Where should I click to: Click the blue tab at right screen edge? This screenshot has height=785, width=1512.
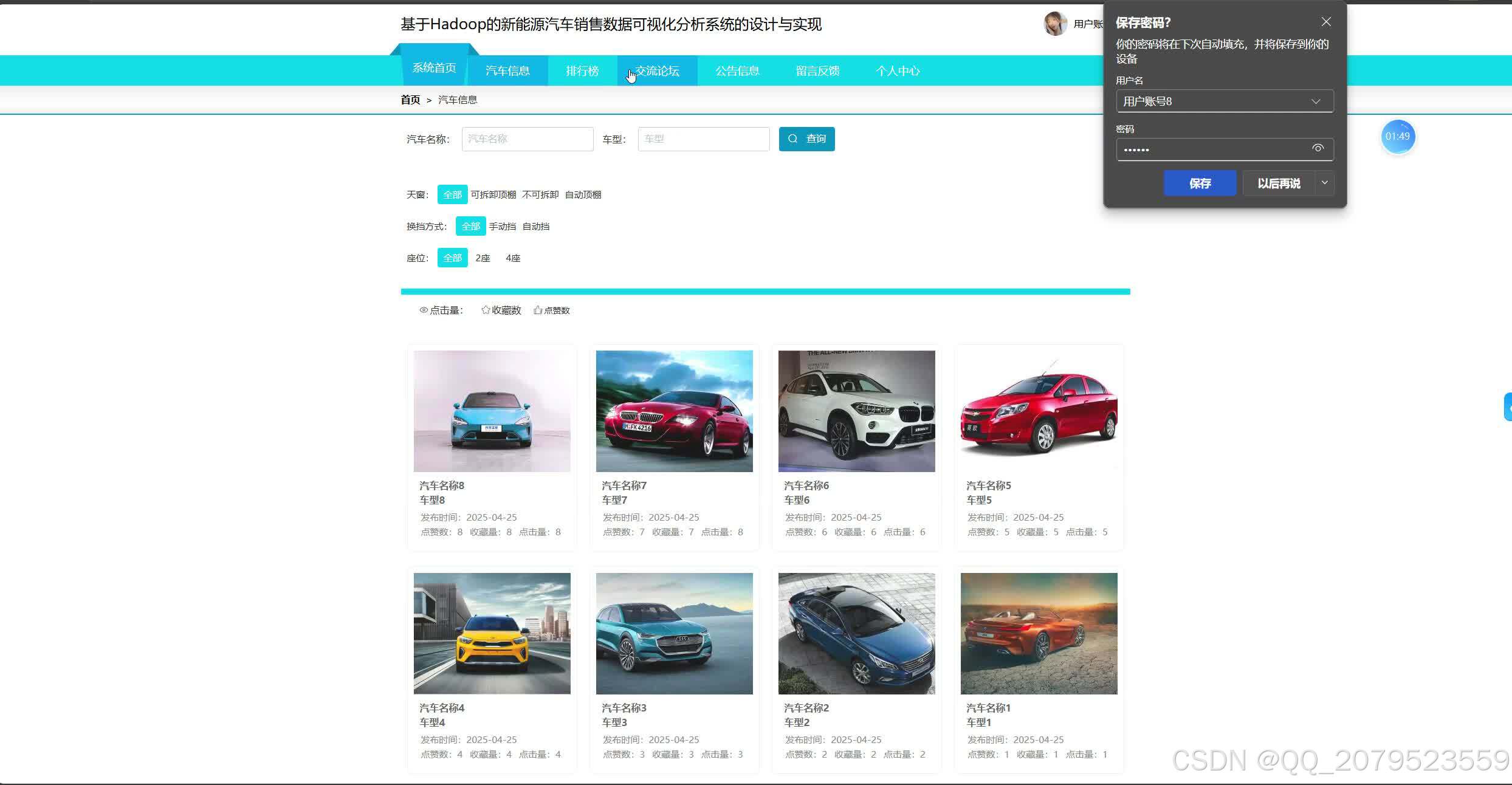tap(1507, 408)
